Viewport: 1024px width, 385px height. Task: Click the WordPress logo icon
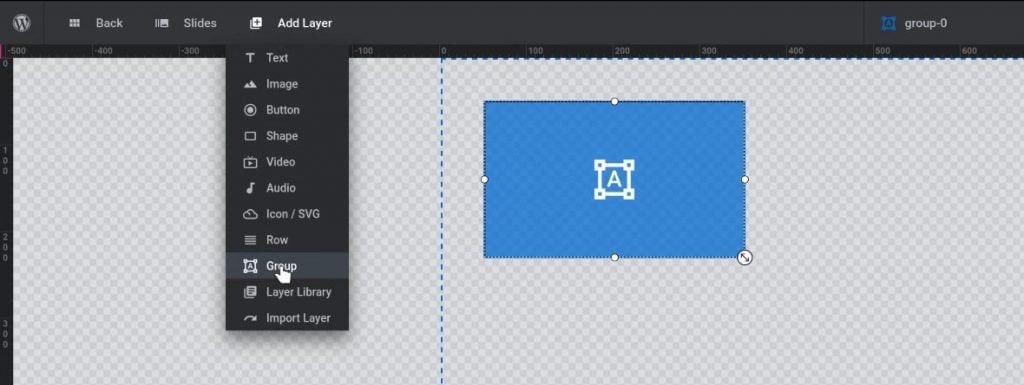click(22, 23)
